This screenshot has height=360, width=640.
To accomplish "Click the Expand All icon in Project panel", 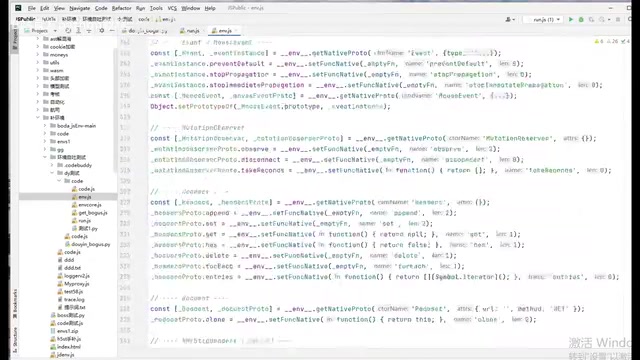I will (x=78, y=31).
